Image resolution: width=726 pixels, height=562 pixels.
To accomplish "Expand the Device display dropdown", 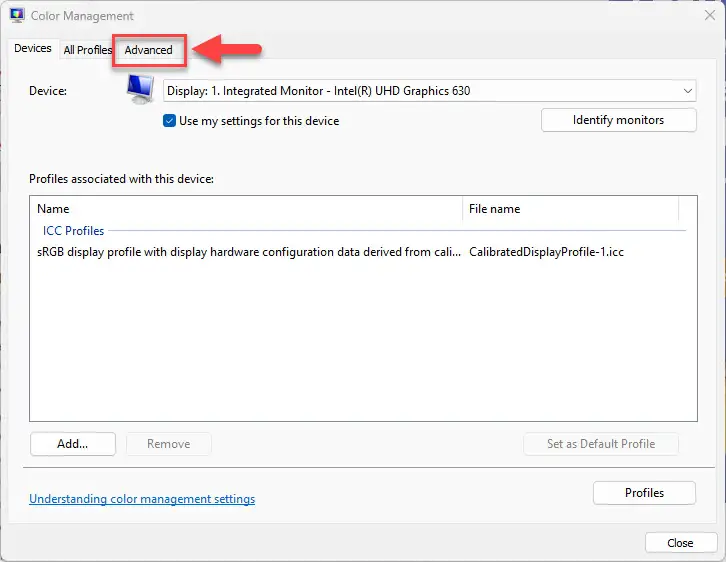I will click(429, 91).
